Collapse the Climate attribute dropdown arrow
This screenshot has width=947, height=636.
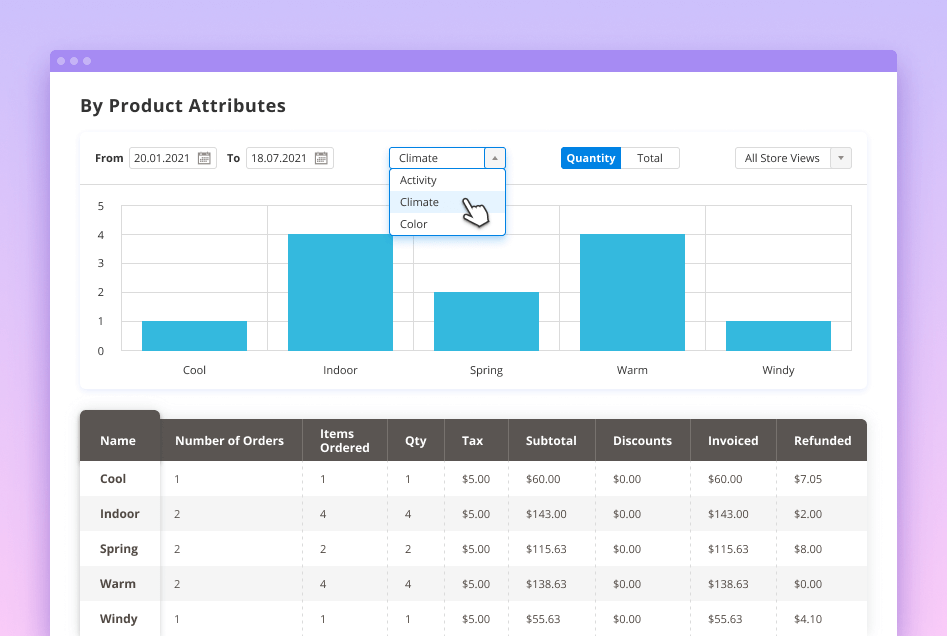(x=495, y=158)
